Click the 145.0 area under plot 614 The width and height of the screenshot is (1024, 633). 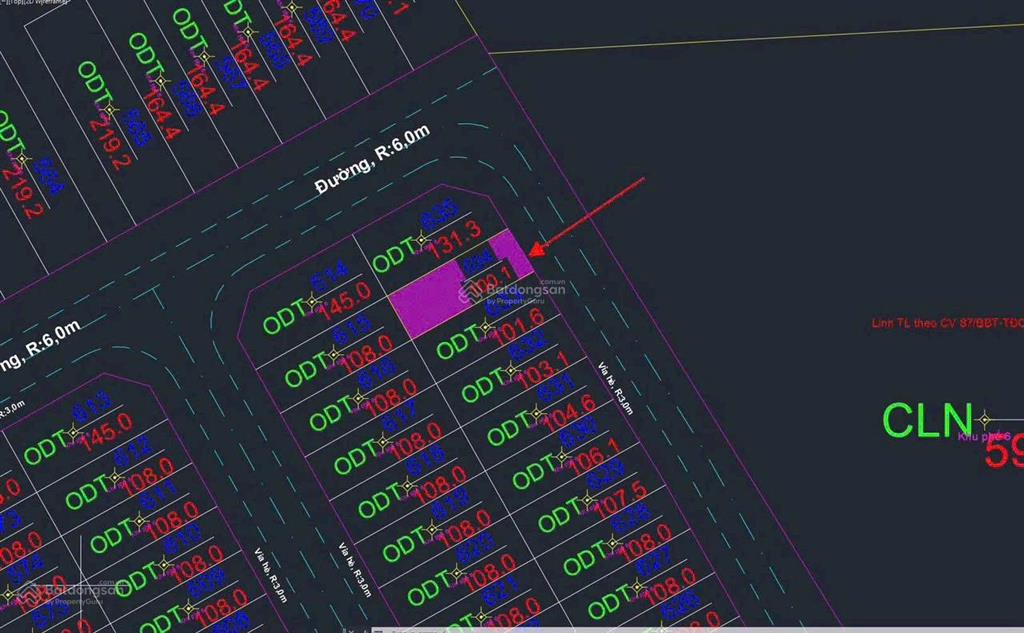(x=345, y=301)
